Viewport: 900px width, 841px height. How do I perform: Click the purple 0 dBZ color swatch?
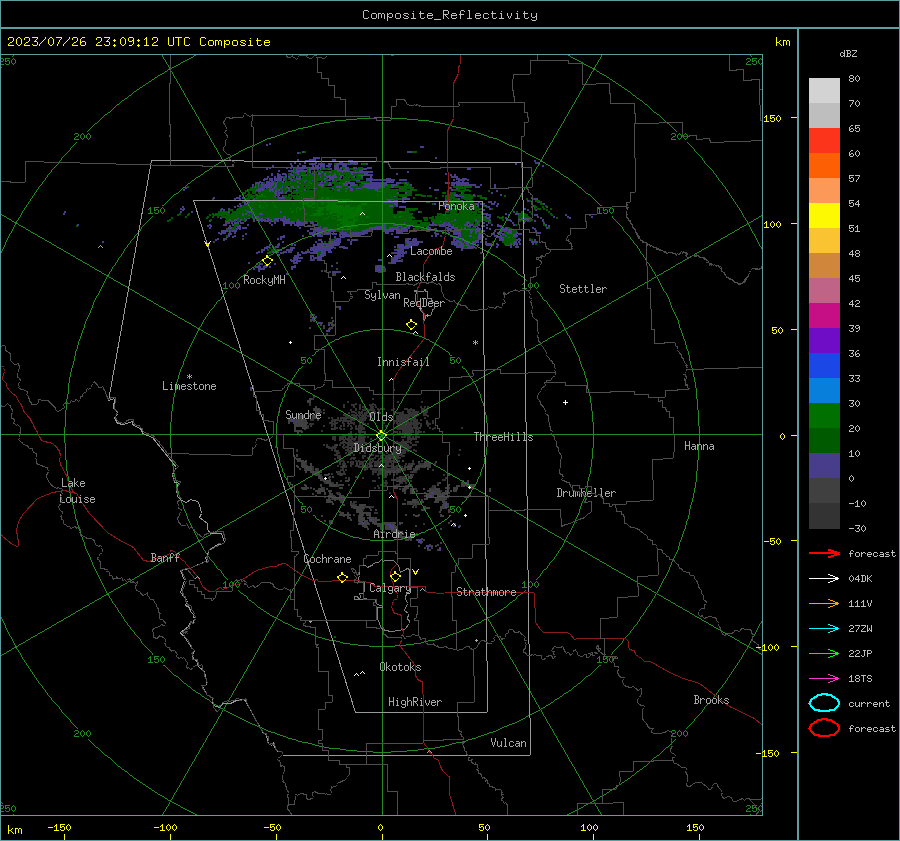point(824,465)
